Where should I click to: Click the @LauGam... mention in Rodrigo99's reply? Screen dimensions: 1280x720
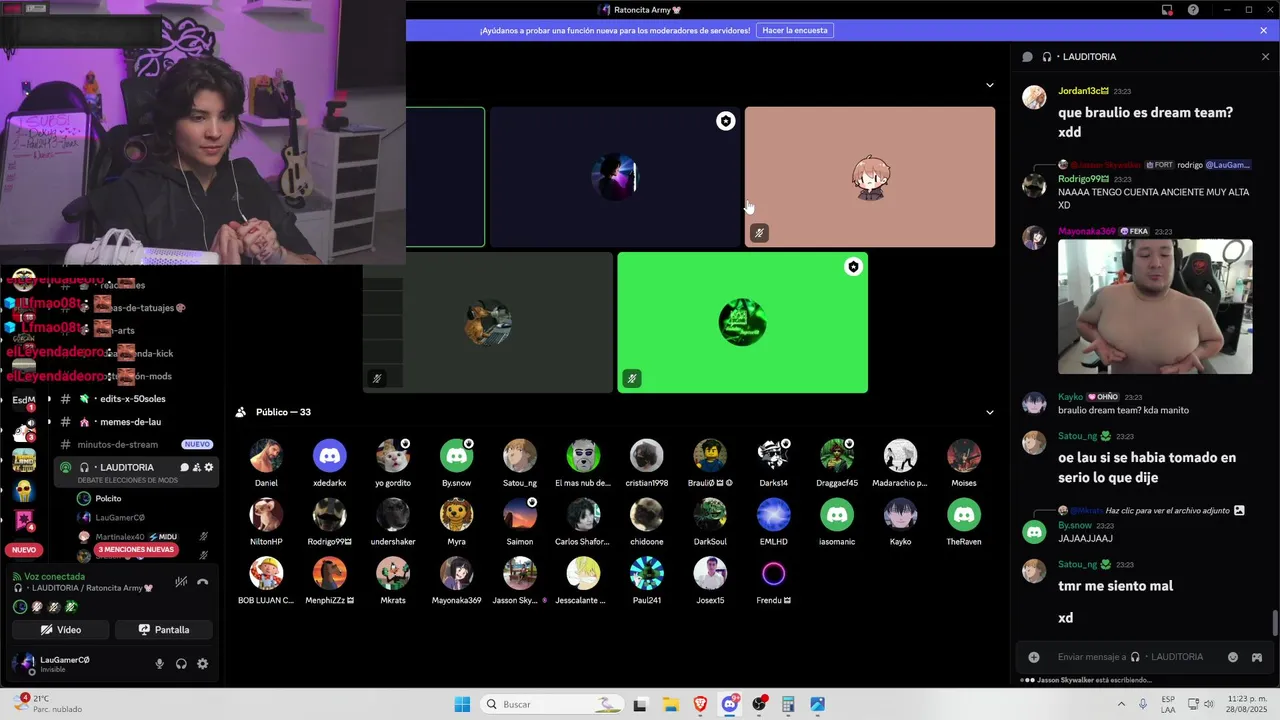pyautogui.click(x=1228, y=164)
